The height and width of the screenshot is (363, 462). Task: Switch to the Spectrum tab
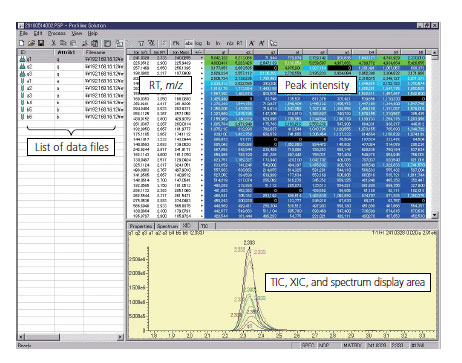[167, 226]
